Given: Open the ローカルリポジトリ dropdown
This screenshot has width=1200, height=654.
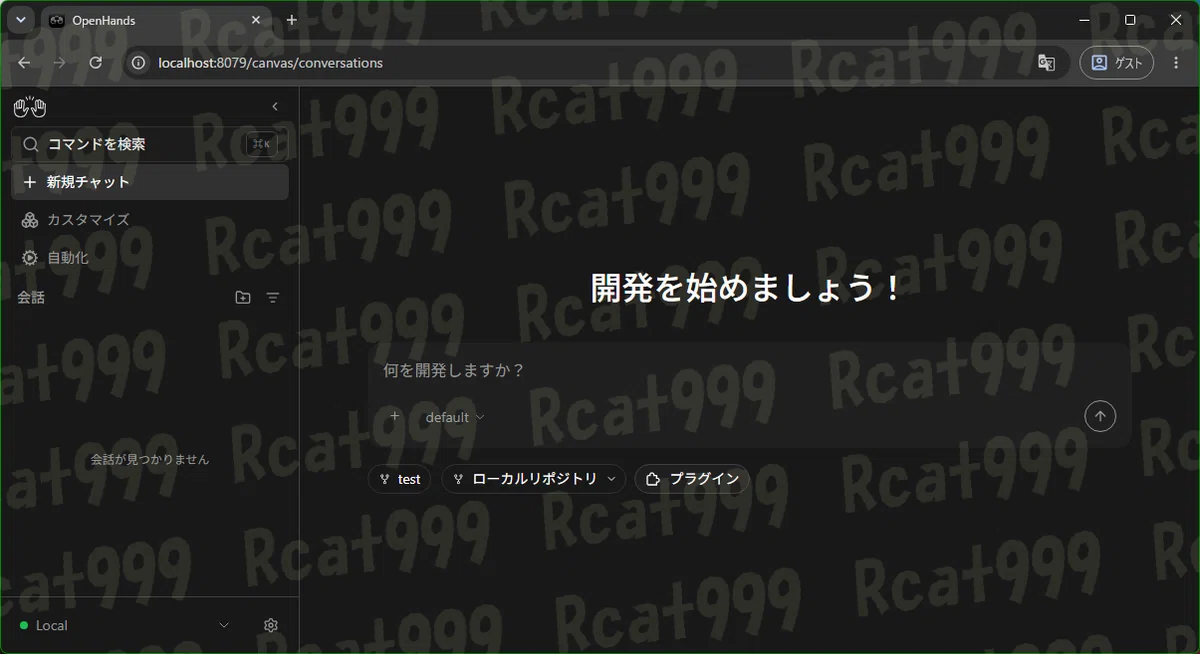Looking at the screenshot, I should click(x=534, y=479).
